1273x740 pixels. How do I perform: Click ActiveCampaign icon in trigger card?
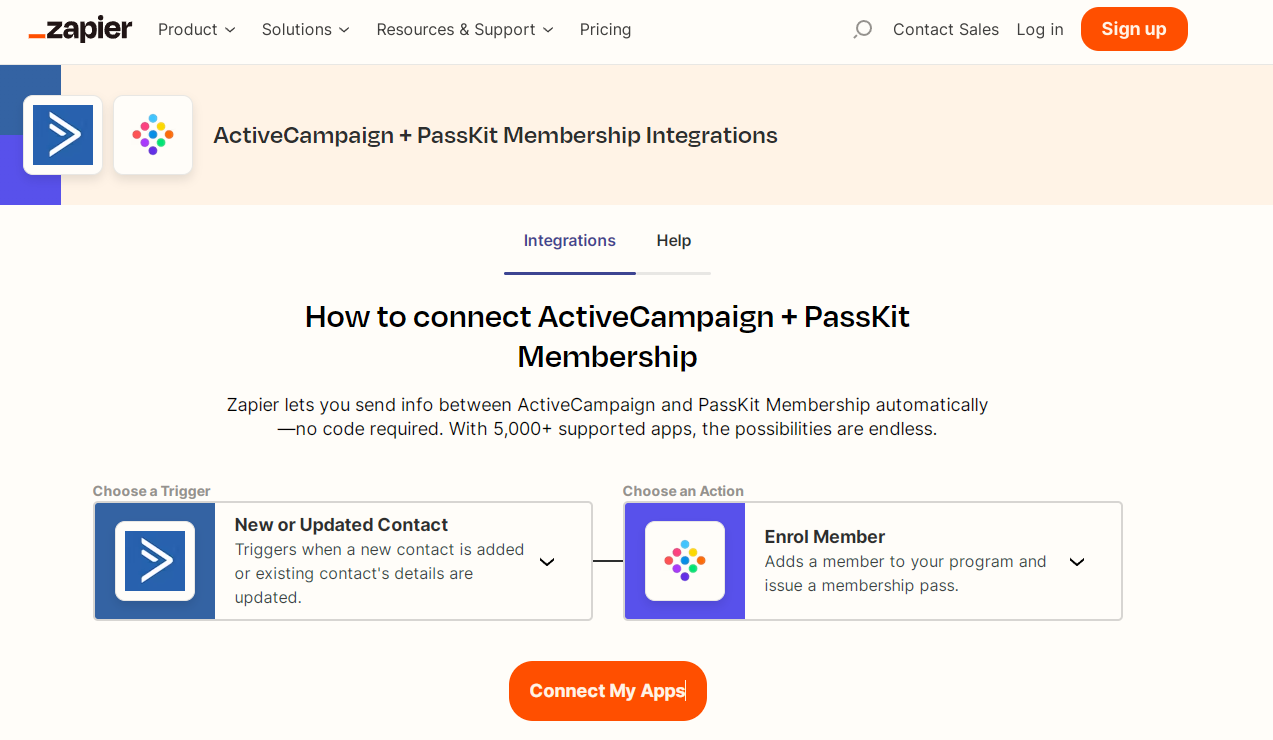click(155, 561)
